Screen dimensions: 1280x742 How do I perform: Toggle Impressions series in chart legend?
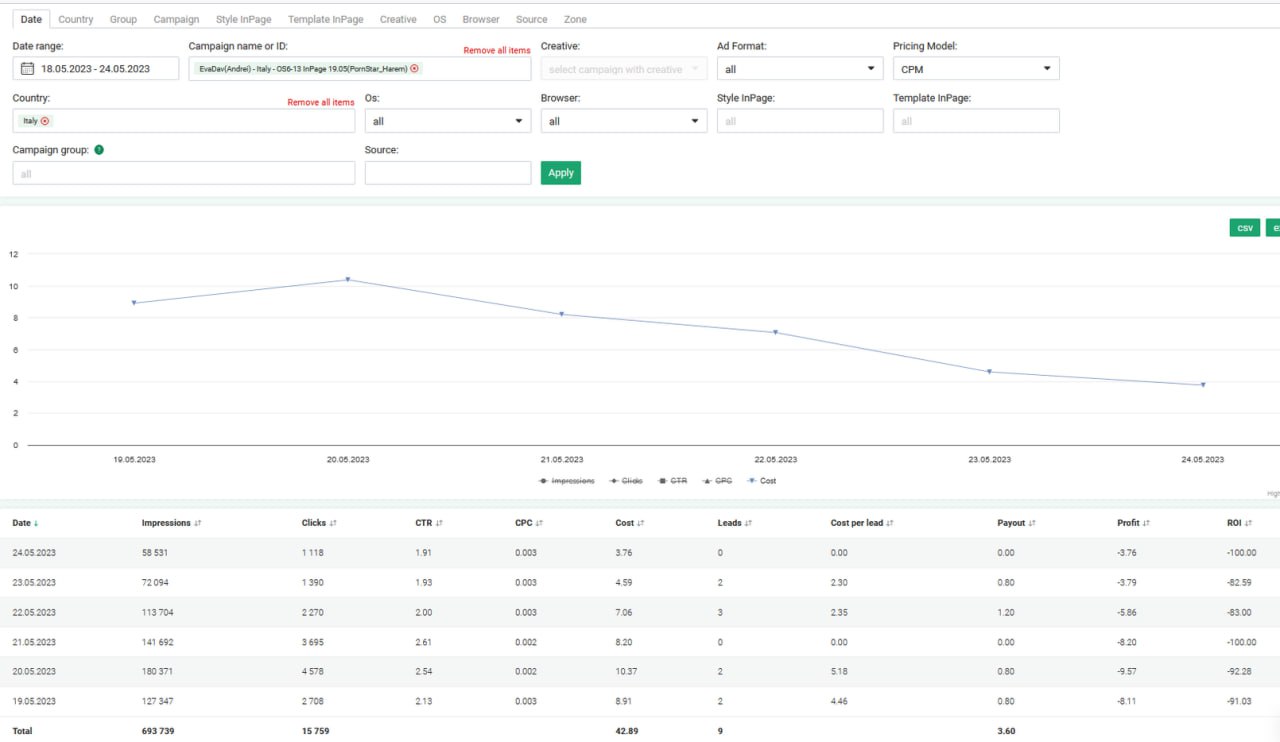(567, 481)
